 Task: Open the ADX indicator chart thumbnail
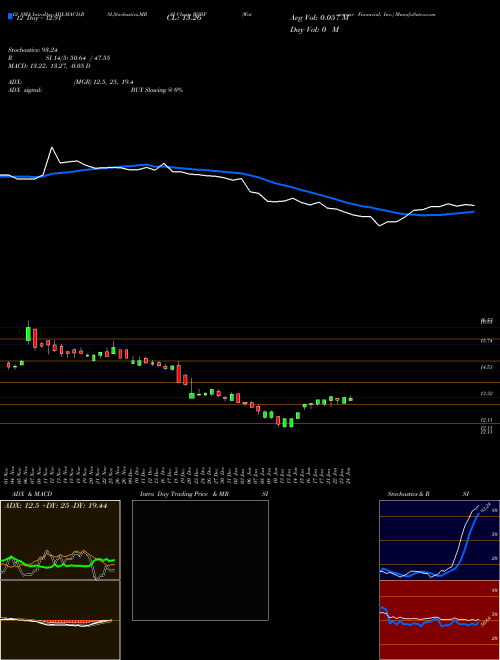(60, 540)
